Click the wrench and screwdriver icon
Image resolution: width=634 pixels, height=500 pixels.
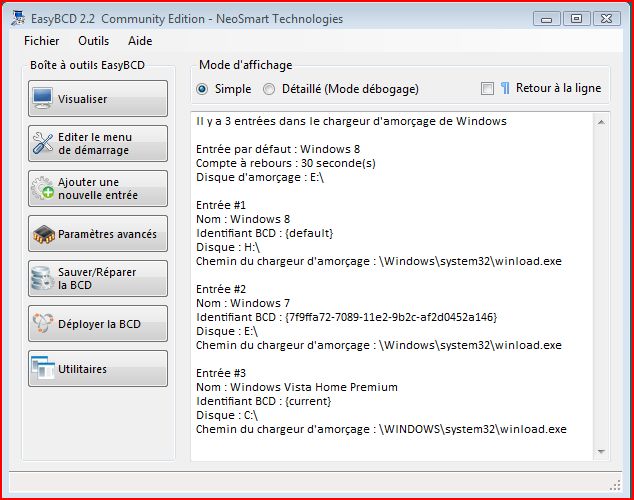pyautogui.click(x=43, y=143)
